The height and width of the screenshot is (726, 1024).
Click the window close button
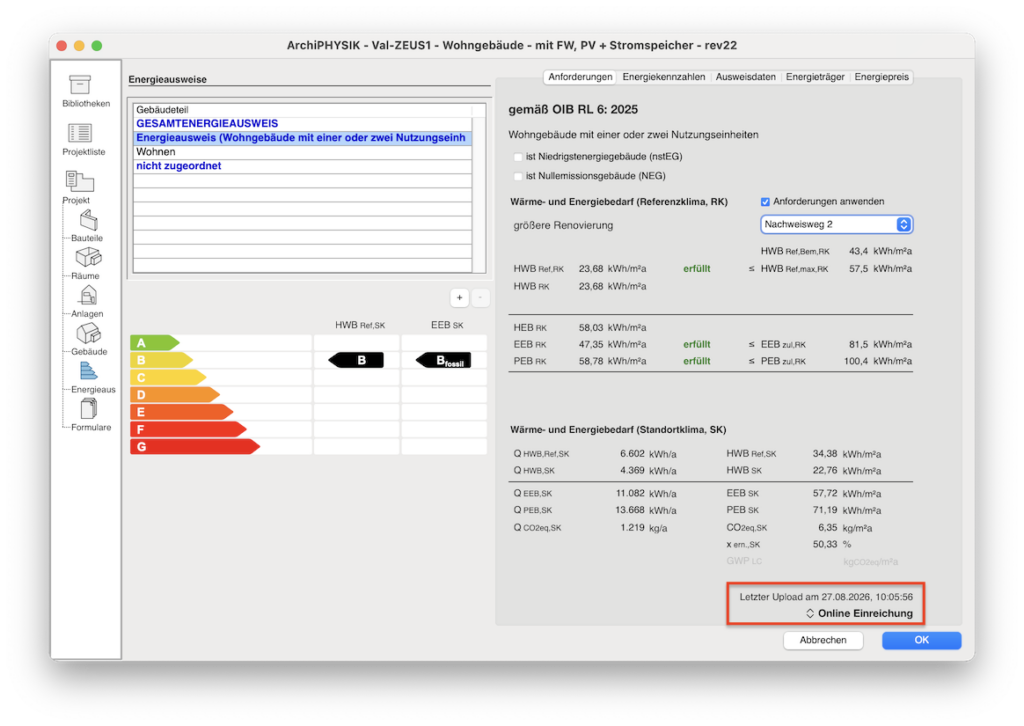coord(61,46)
